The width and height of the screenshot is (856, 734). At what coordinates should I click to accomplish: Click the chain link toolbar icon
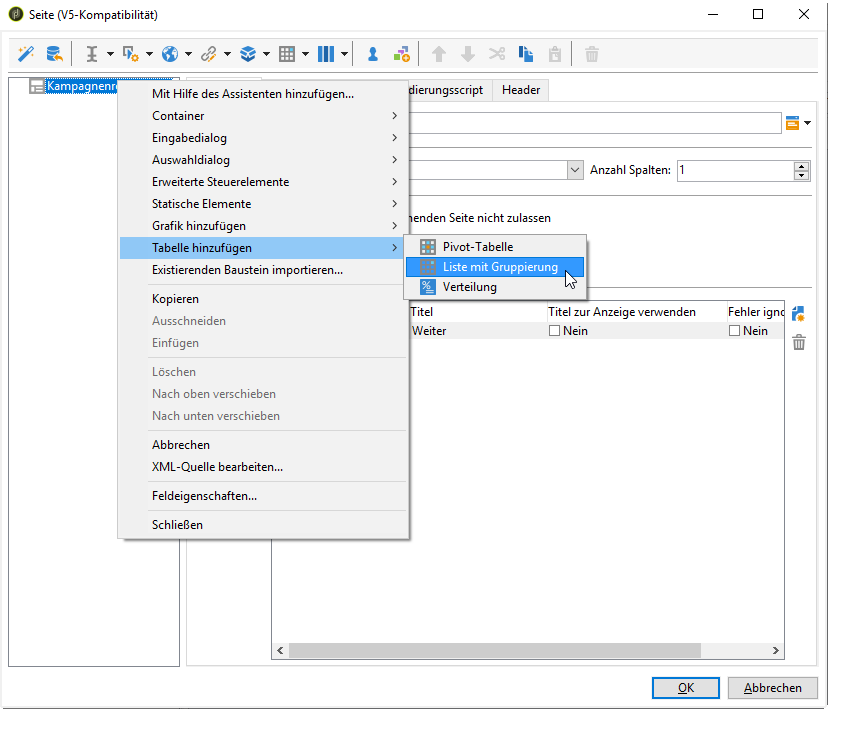point(209,54)
